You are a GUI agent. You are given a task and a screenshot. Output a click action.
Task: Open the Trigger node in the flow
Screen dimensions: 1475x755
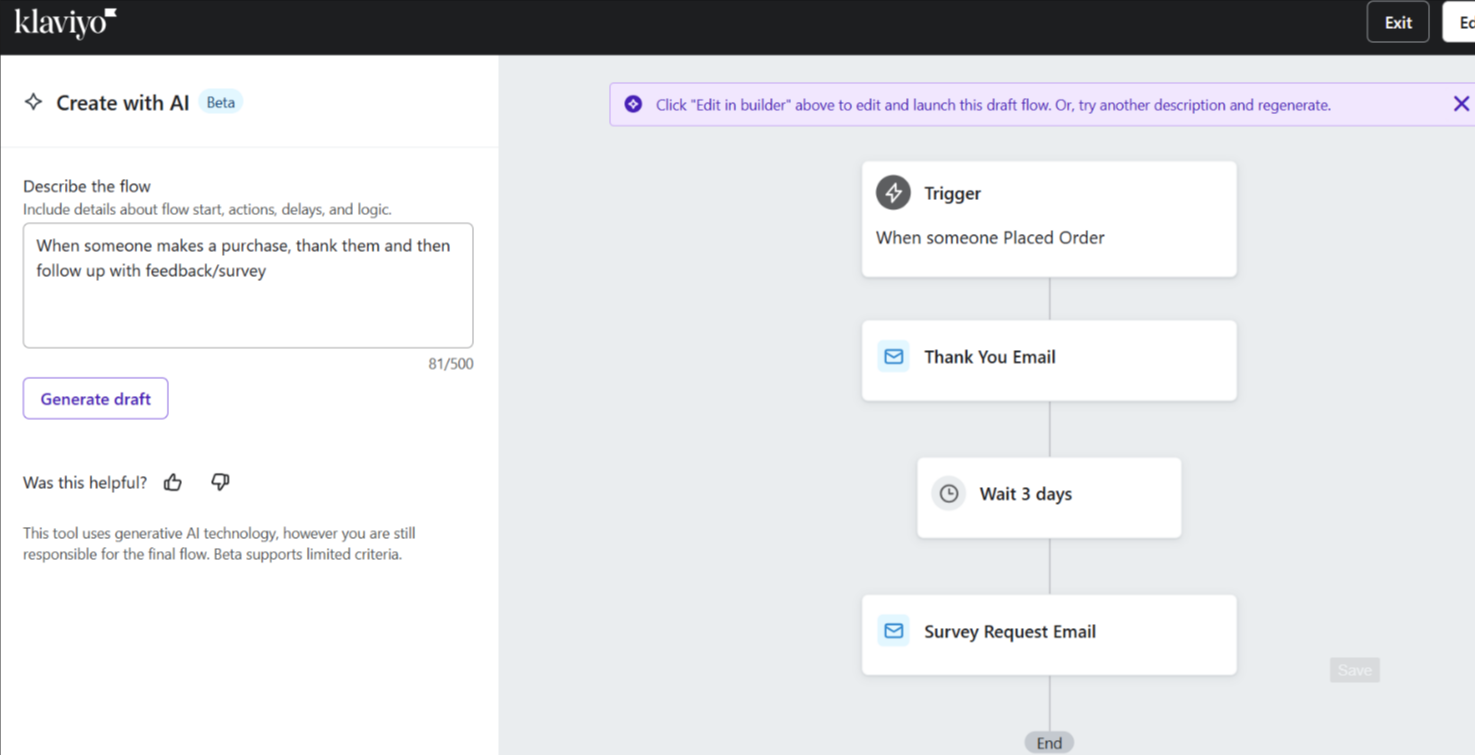point(1048,218)
